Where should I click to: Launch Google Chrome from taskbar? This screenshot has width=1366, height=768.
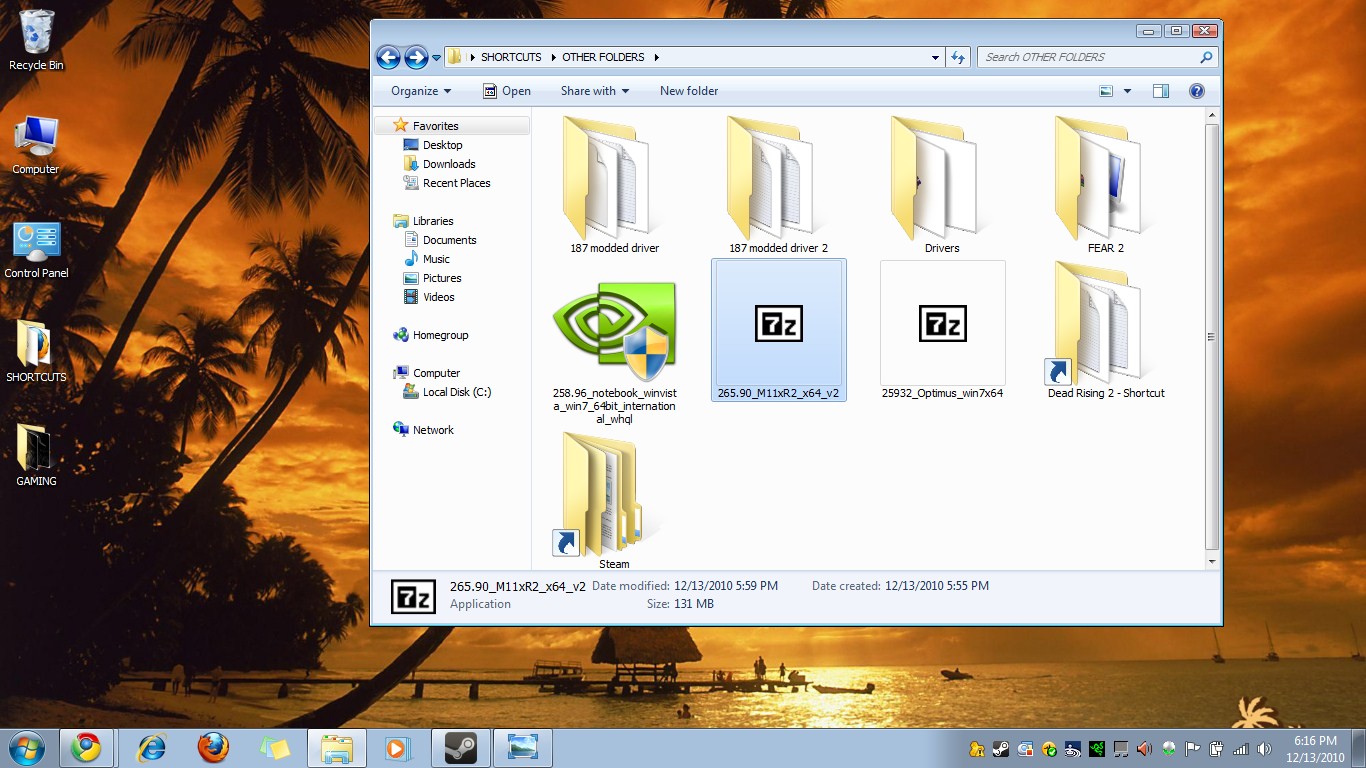(85, 747)
